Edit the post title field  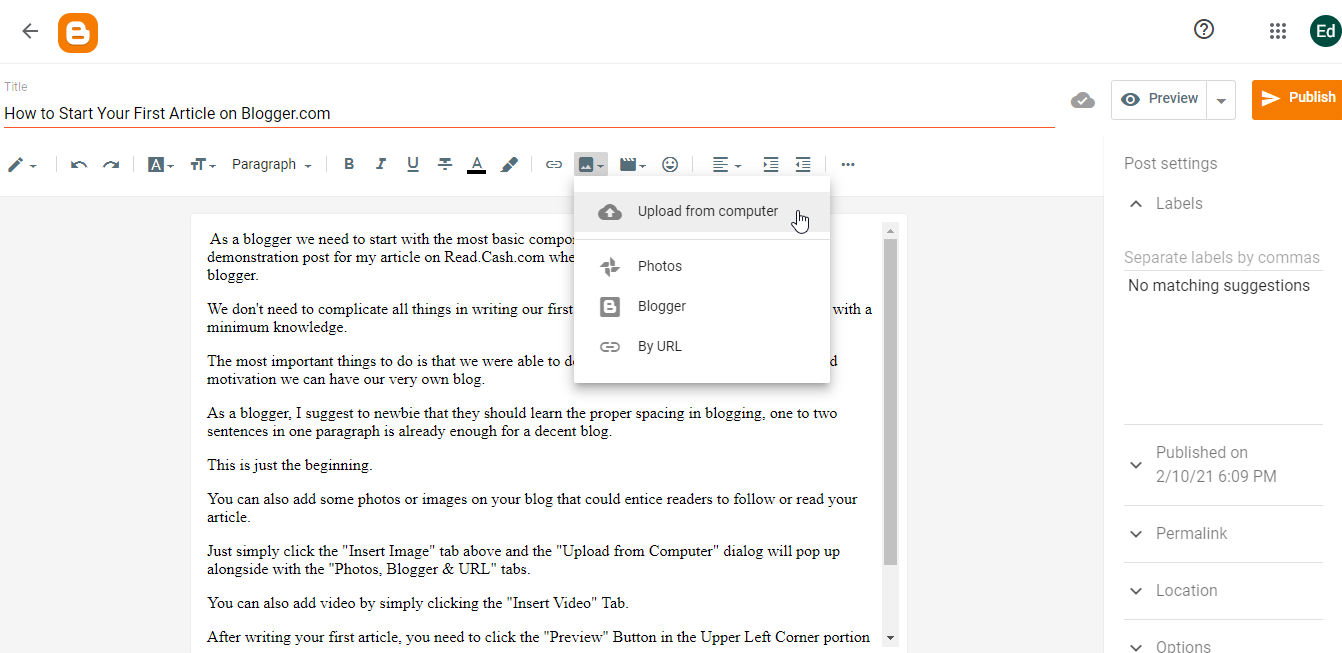click(529, 113)
